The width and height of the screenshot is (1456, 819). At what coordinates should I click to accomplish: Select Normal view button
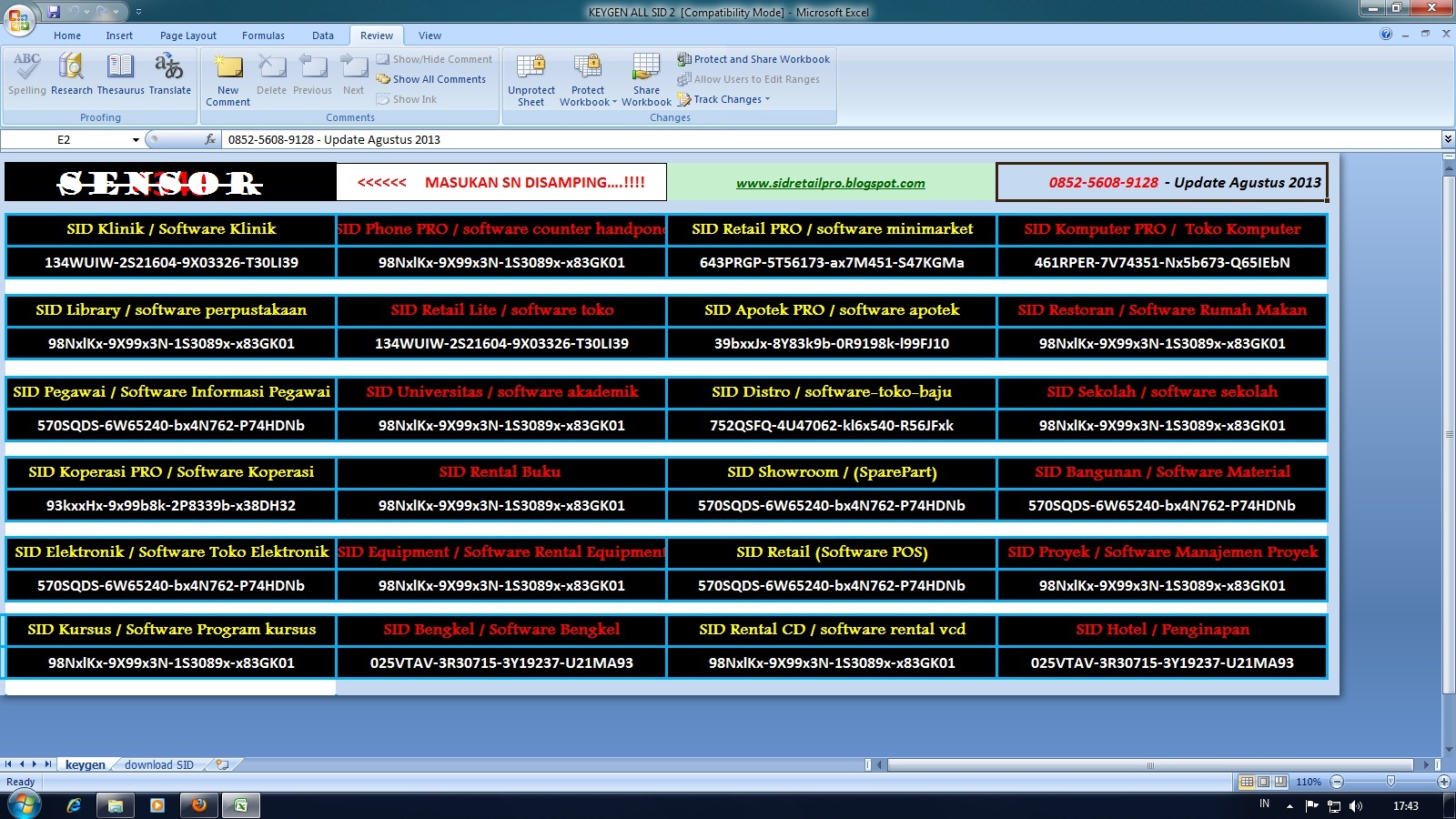1247,782
